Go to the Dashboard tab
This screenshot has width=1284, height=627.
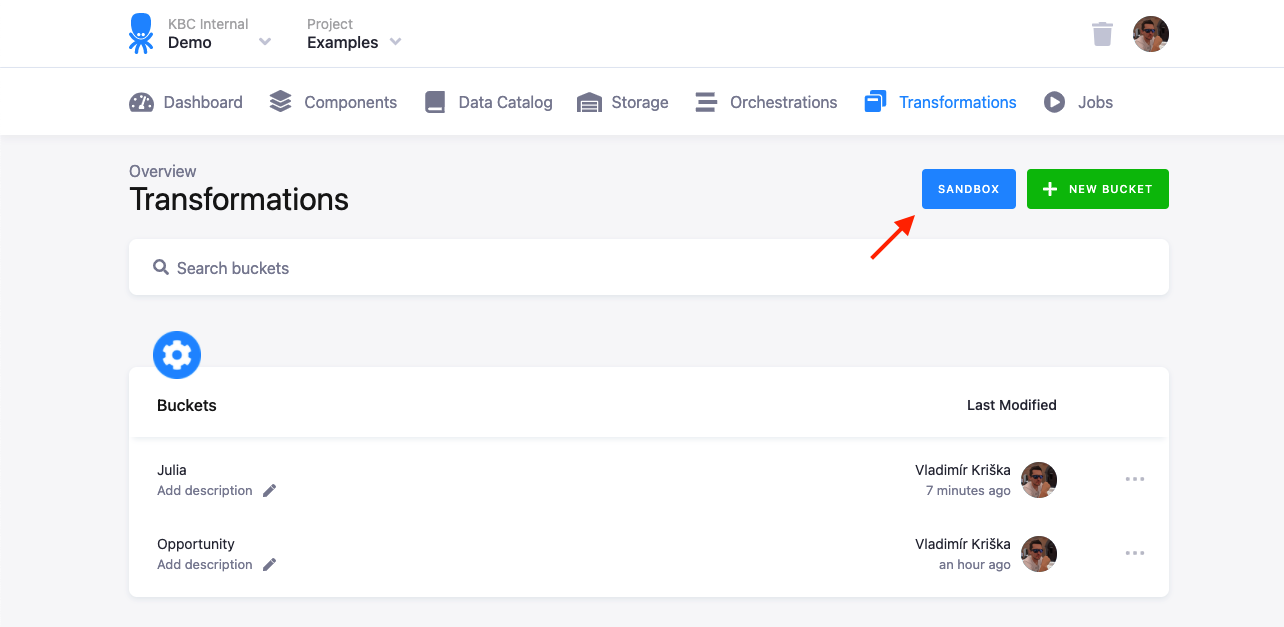coord(186,102)
